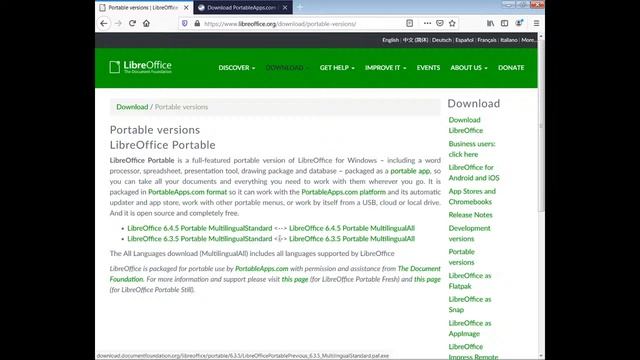640x360 pixels.
Task: Select Deutsch language link
Action: 442,40
